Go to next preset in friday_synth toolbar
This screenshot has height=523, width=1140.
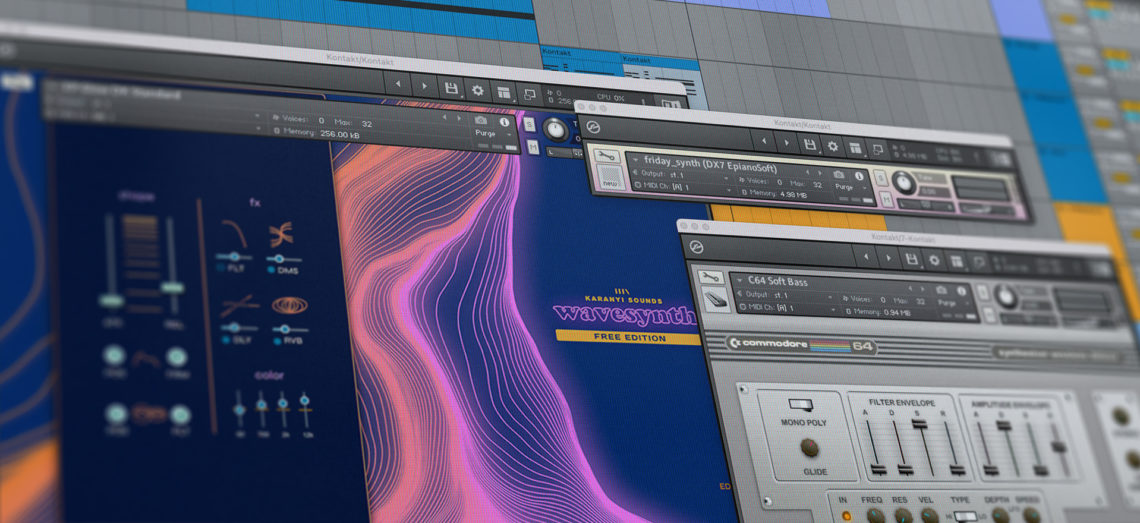(x=786, y=143)
